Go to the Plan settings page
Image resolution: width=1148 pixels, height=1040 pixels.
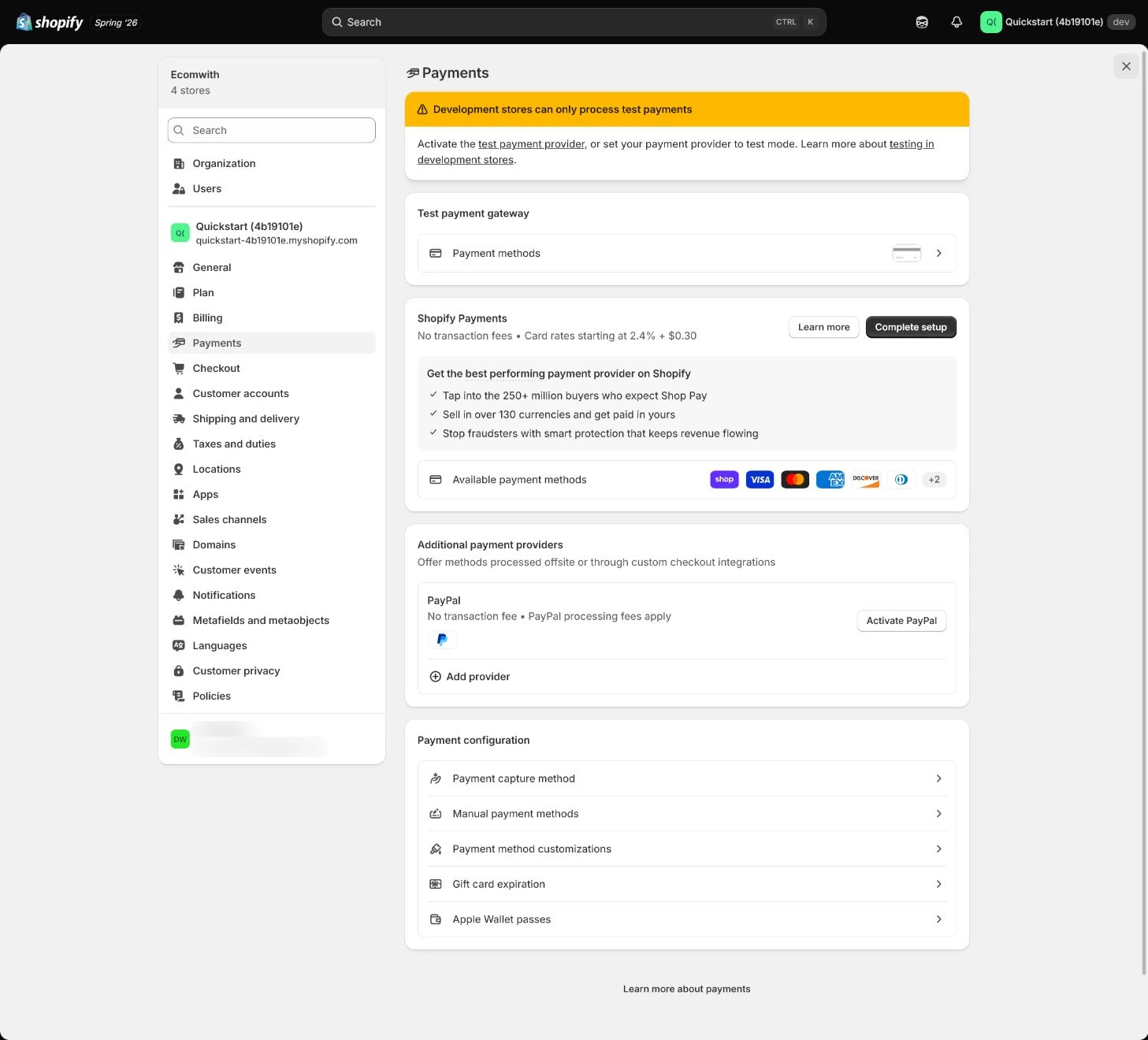272,293
